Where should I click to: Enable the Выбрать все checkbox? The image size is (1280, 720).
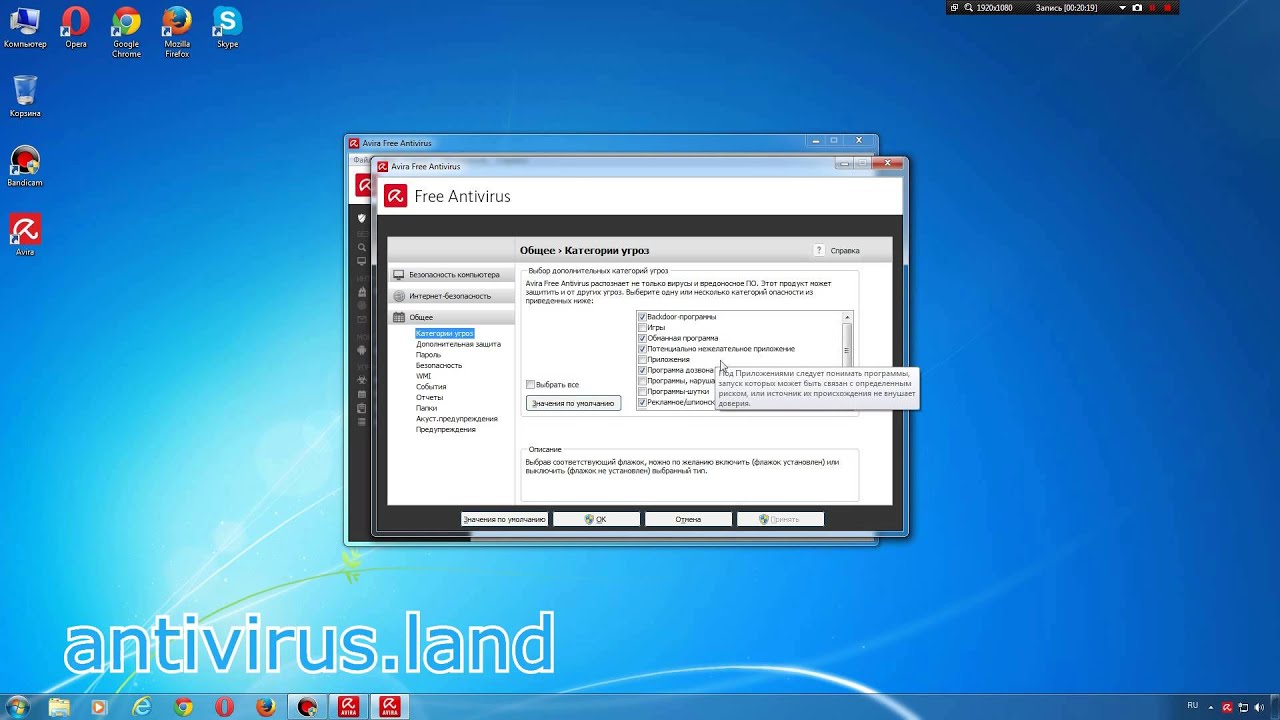click(x=531, y=385)
